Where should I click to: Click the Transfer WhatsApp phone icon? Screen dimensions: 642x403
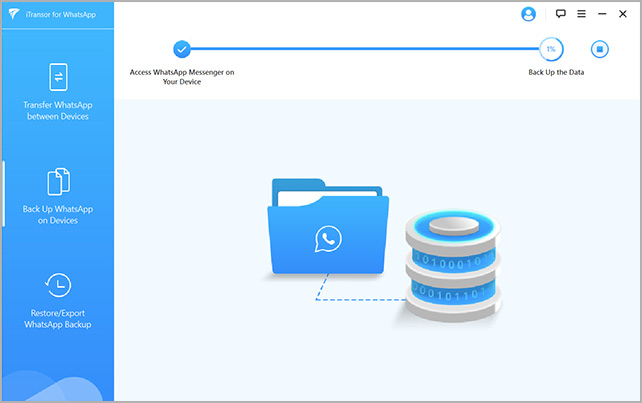click(58, 77)
